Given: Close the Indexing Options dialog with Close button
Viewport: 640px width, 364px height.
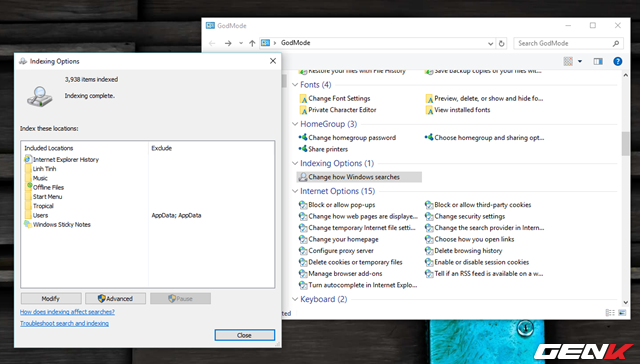Looking at the screenshot, I should 244,335.
